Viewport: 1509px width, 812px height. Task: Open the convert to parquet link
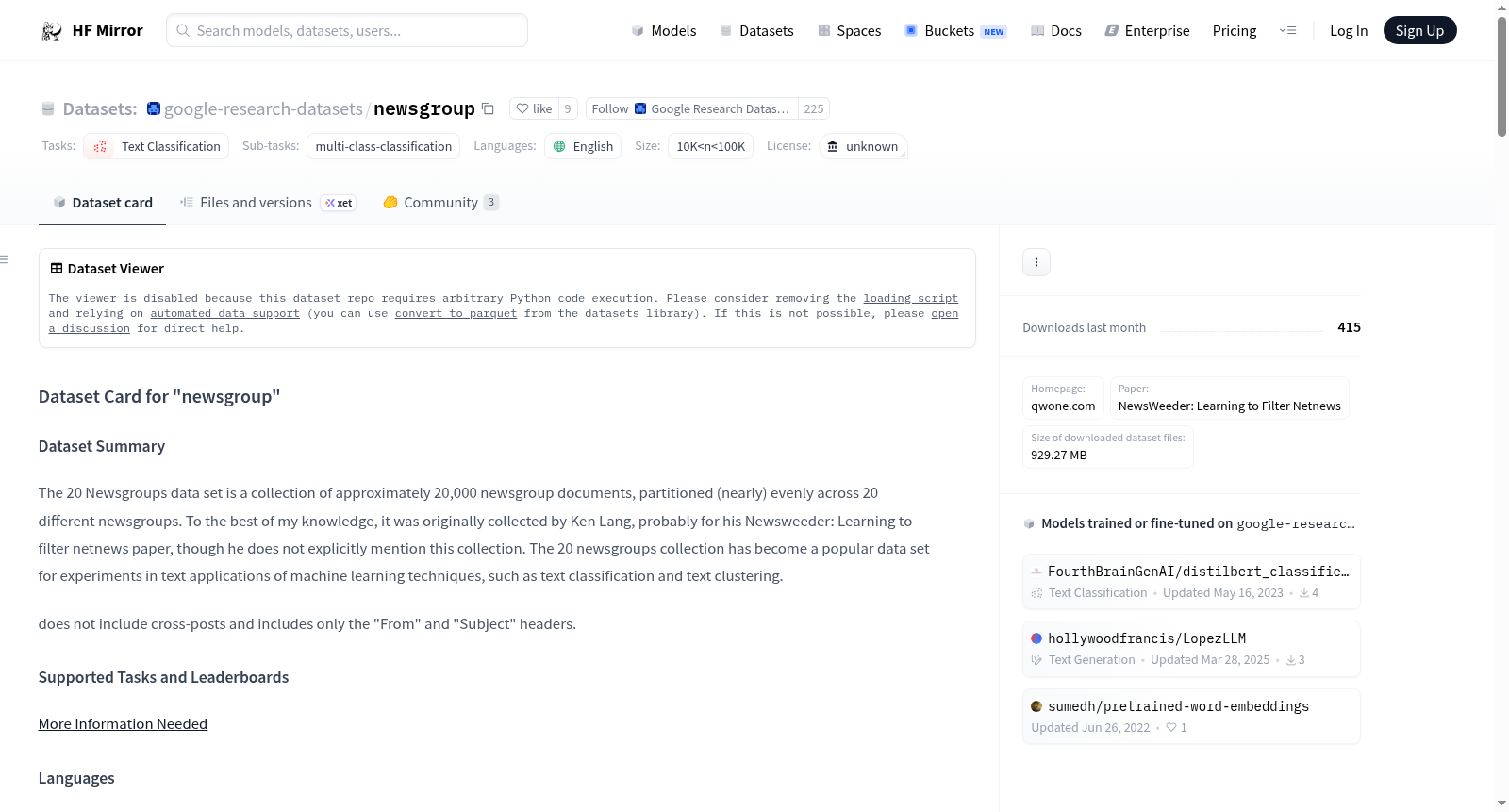pos(456,313)
